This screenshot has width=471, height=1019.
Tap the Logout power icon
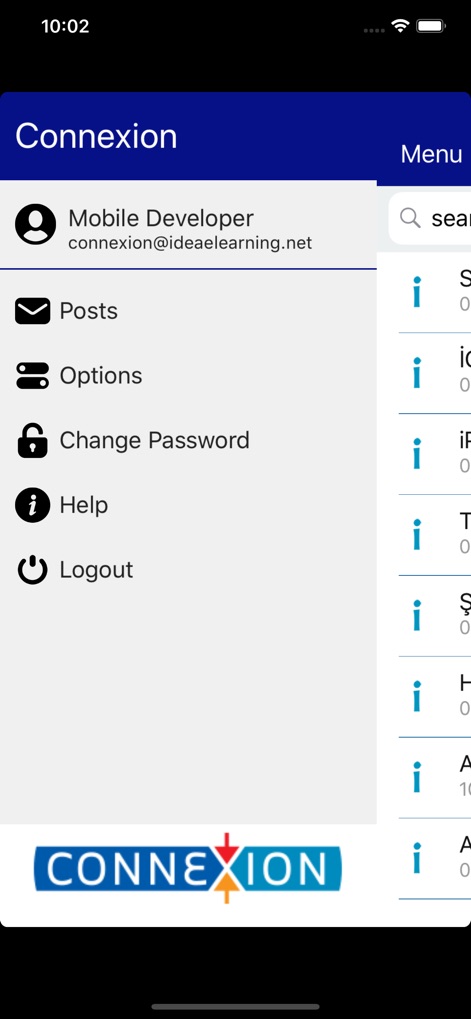pos(32,570)
